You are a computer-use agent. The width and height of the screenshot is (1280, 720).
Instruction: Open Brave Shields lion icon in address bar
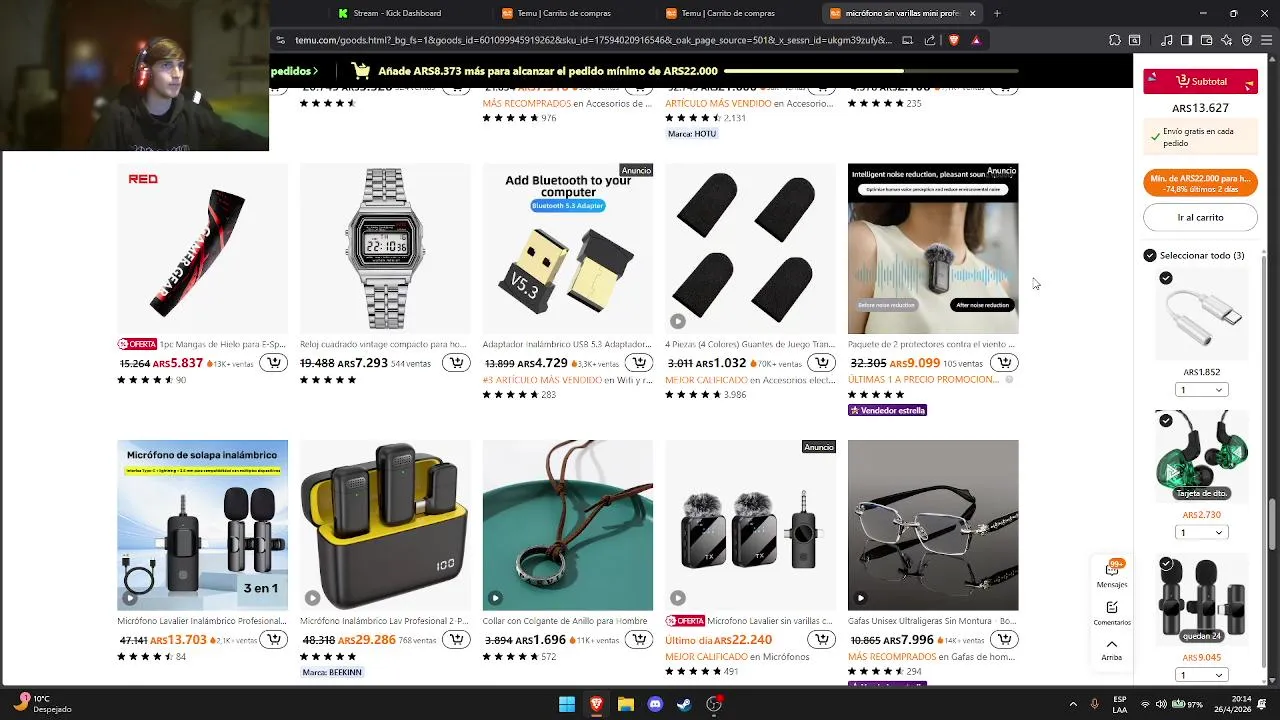pyautogui.click(x=953, y=40)
